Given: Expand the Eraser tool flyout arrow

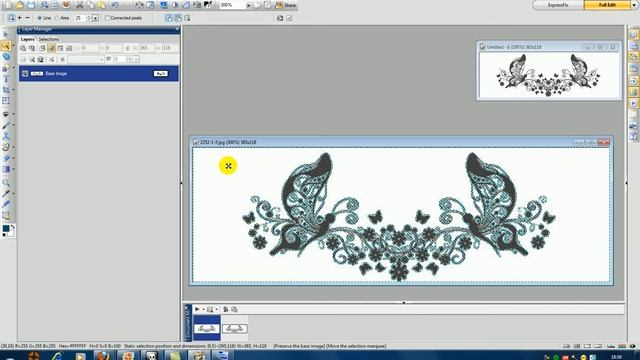Looking at the screenshot, I should tap(13, 158).
